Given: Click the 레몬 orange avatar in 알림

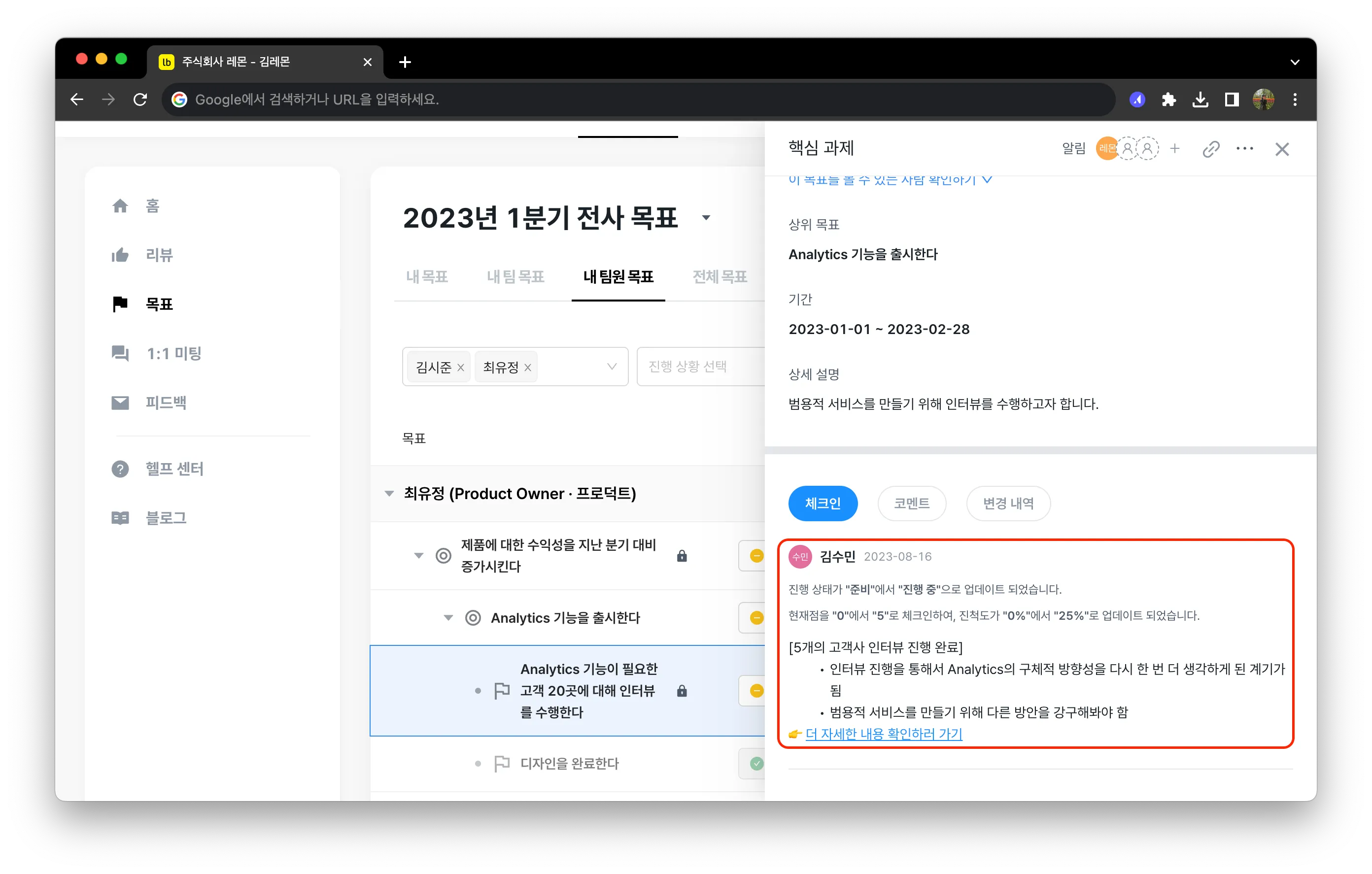Looking at the screenshot, I should 1106,149.
